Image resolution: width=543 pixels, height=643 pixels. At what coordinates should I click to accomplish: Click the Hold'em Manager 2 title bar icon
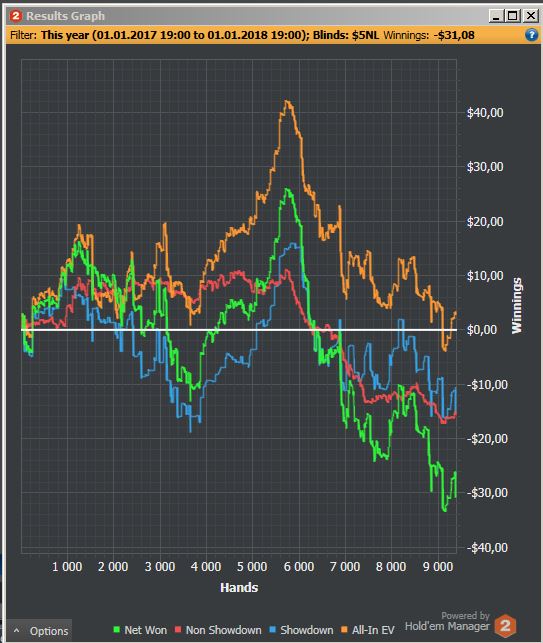pyautogui.click(x=16, y=16)
